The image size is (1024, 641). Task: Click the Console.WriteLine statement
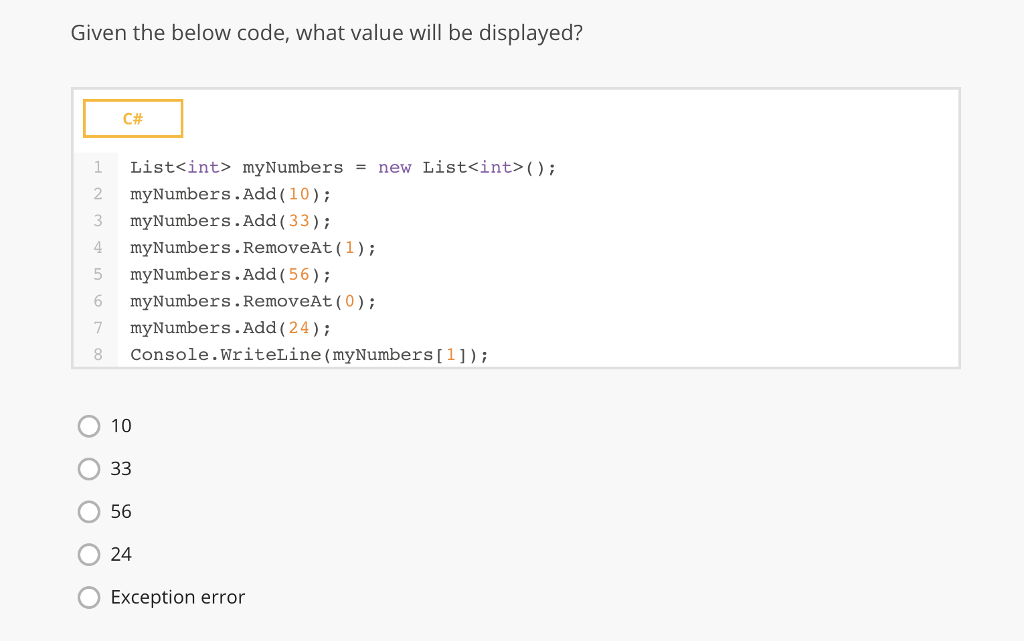tap(309, 355)
